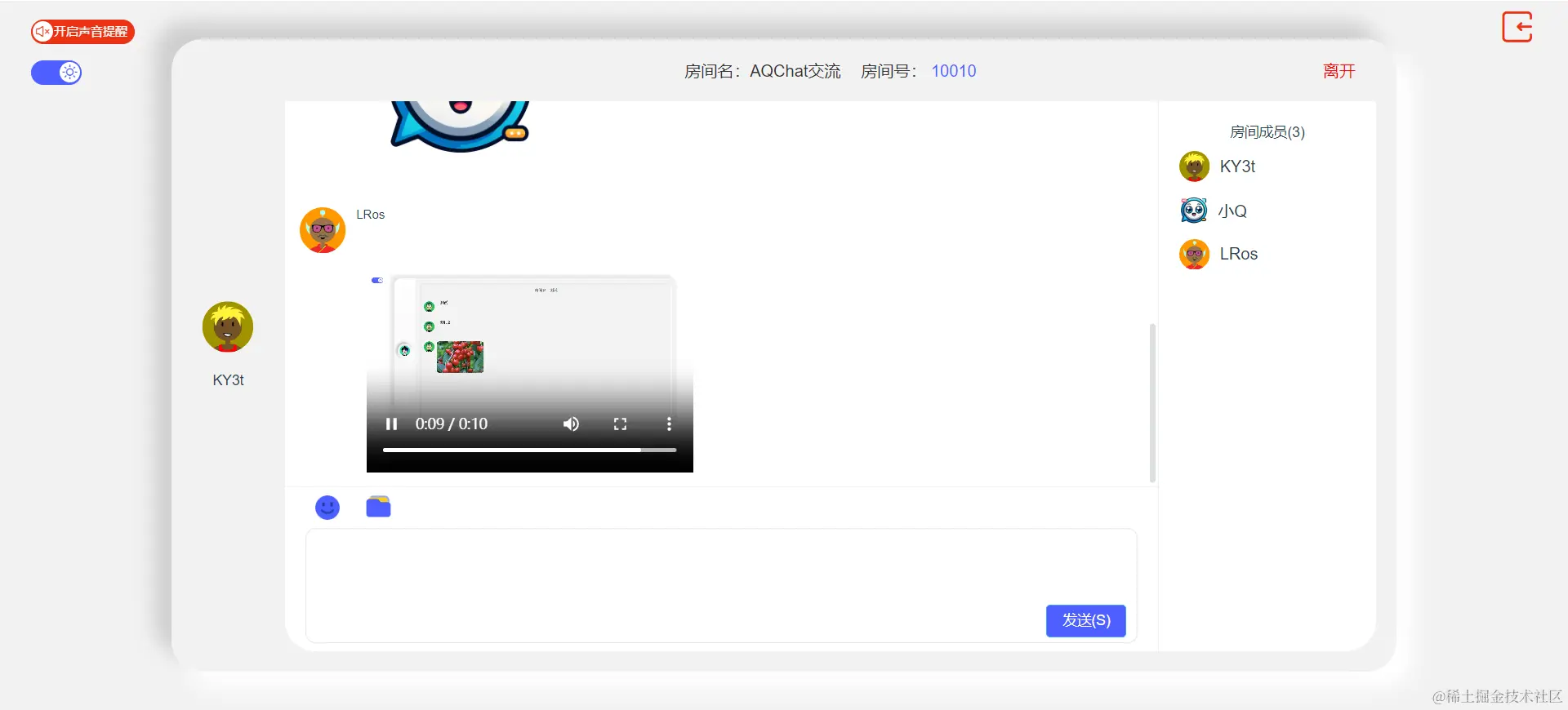Click LRos's avatar in members list
The height and width of the screenshot is (710, 1568).
1194,254
